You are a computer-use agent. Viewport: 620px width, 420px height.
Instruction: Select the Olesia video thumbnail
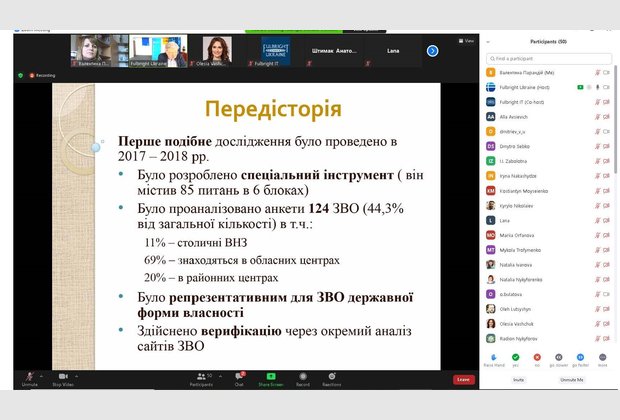217,51
